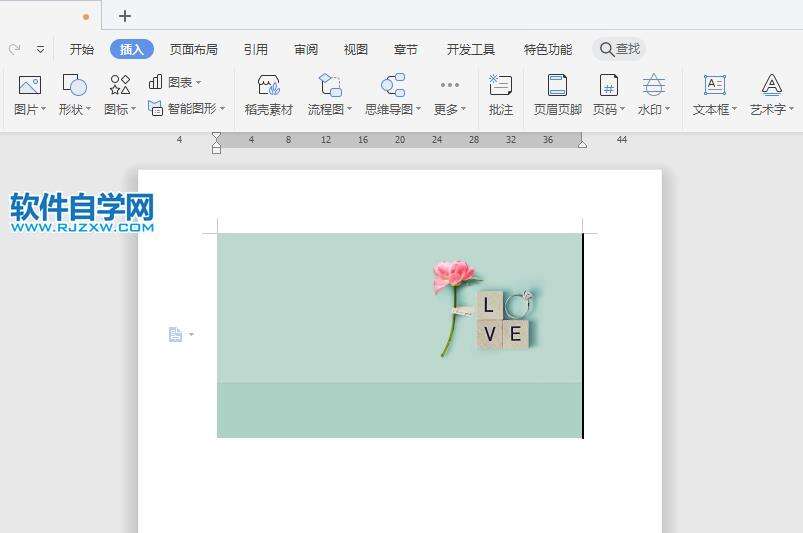Open 智能图形 smart graphics icon
This screenshot has width=803, height=533.
tap(155, 108)
